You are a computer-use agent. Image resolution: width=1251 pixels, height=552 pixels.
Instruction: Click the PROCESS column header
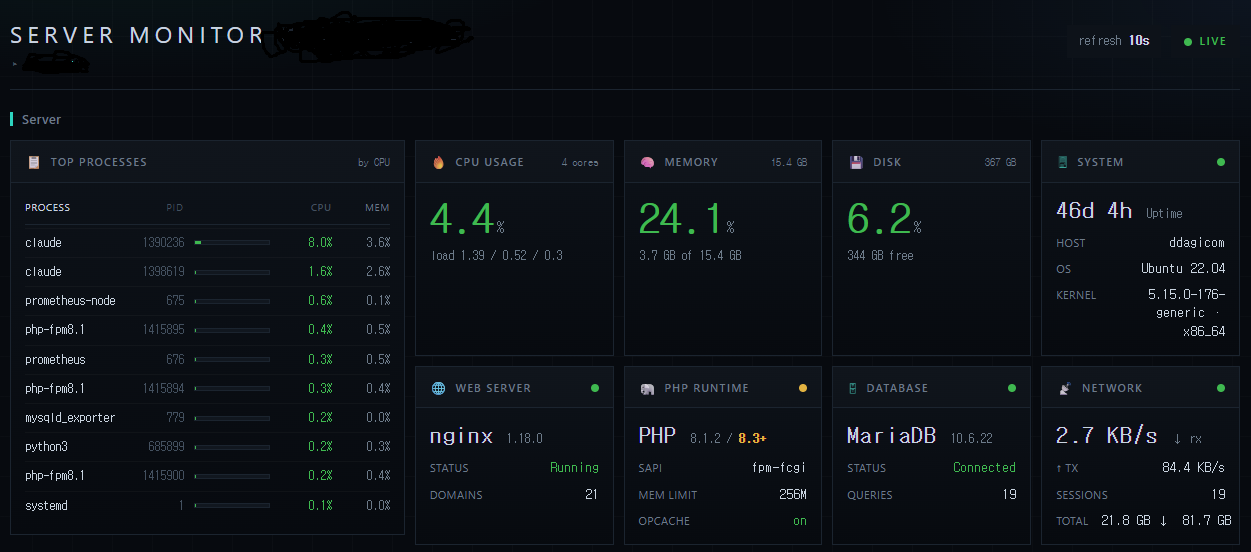pos(48,208)
